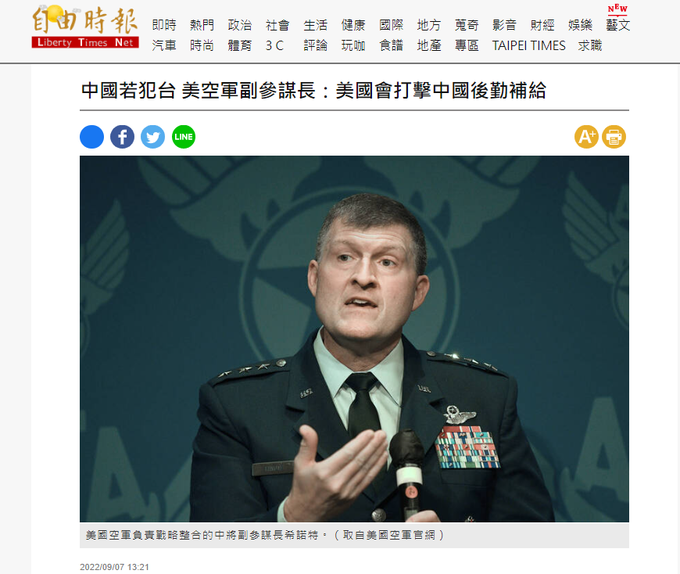Image resolution: width=680 pixels, height=574 pixels.
Task: Increase font size with A+ icon
Action: point(586,137)
